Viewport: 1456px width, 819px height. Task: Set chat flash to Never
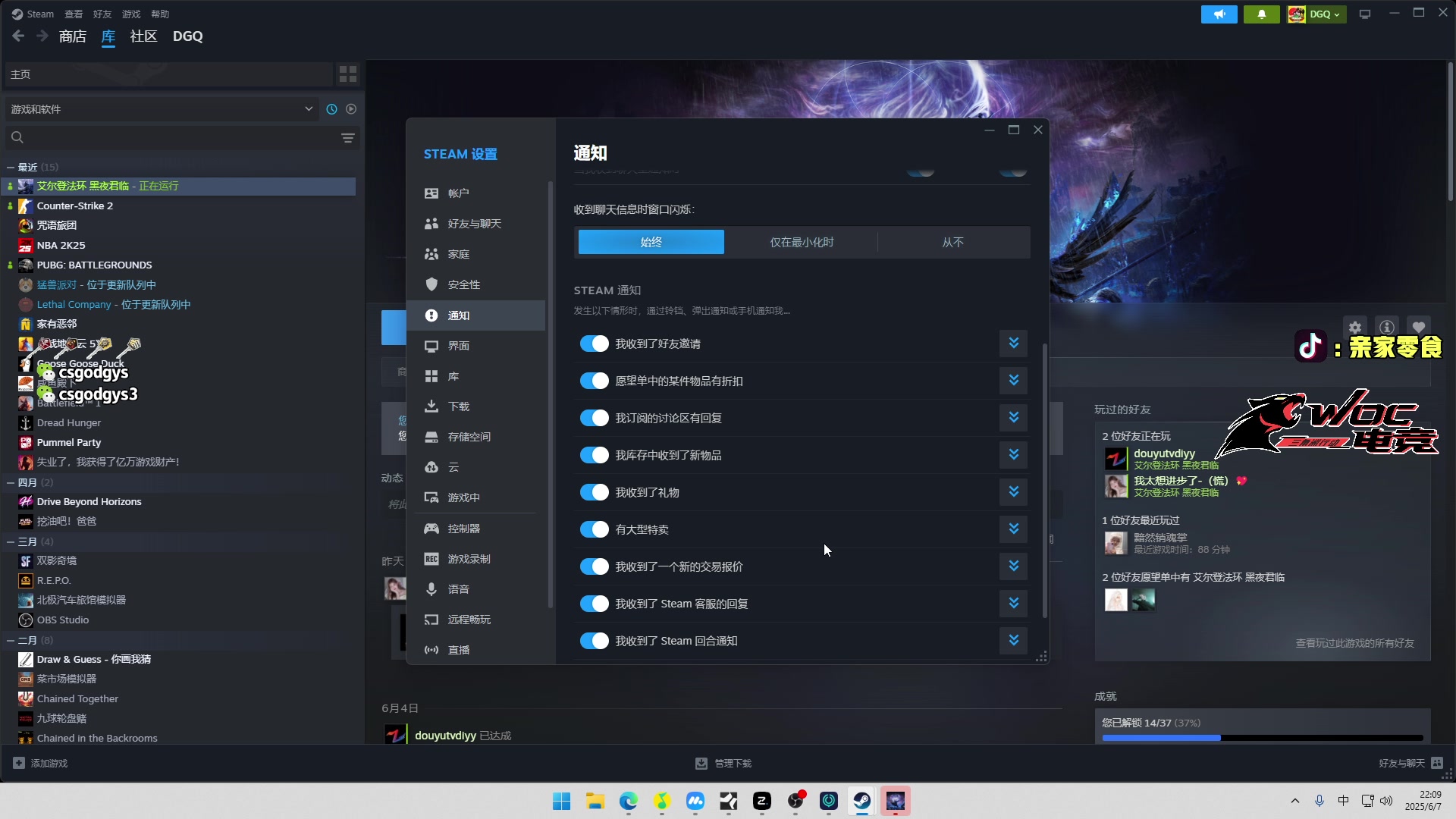click(x=952, y=242)
